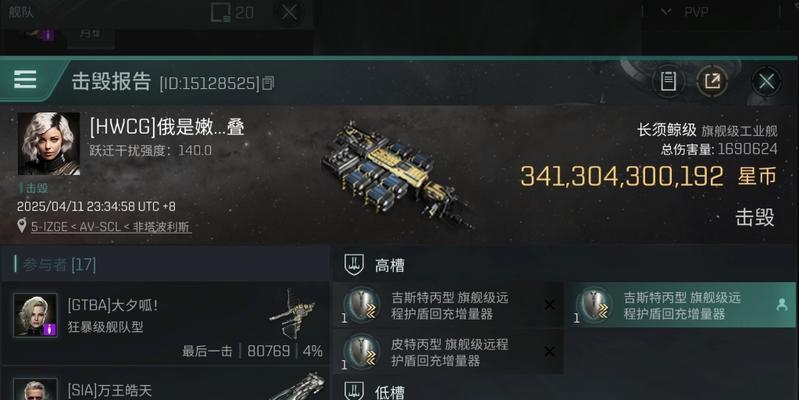Image resolution: width=799 pixels, height=400 pixels.
Task: Click the fleet window icon next to 20
Action: pos(220,12)
